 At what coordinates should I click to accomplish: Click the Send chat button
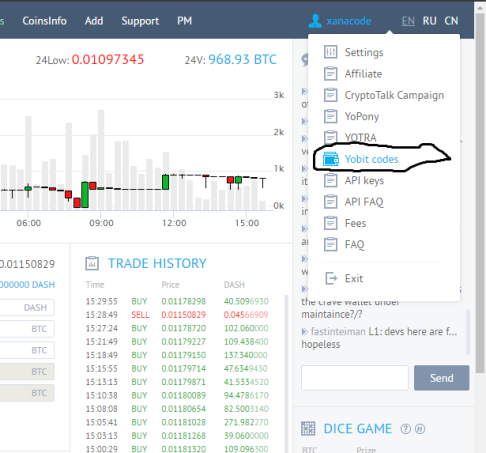(x=441, y=378)
